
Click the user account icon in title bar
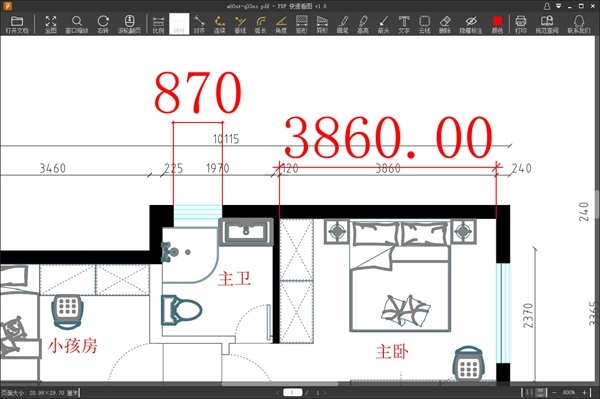click(547, 6)
